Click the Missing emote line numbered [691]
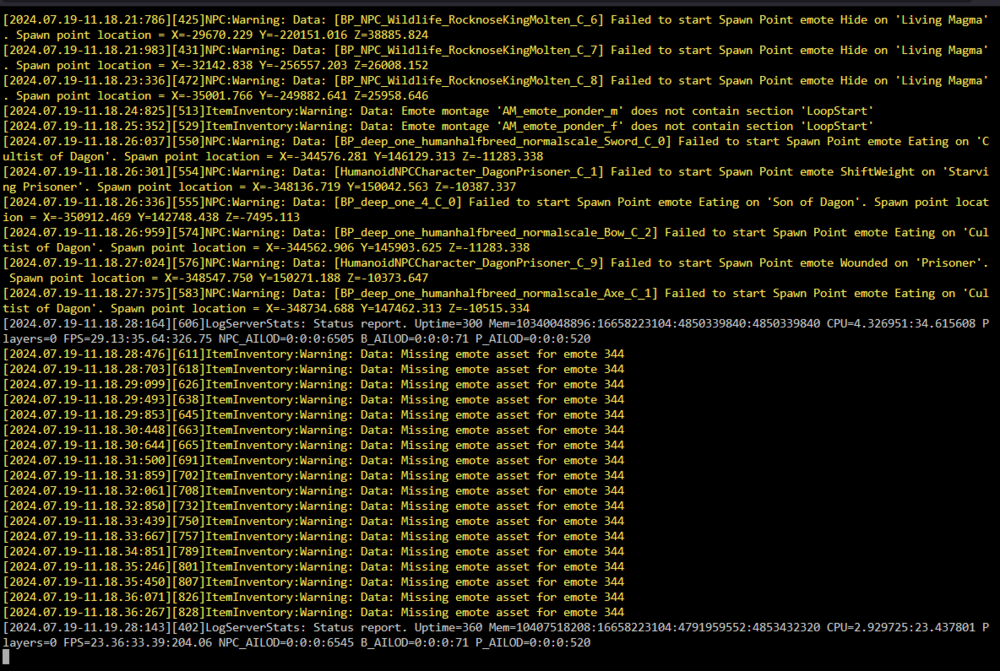Screen dimensions: 1000x671 coord(313,461)
